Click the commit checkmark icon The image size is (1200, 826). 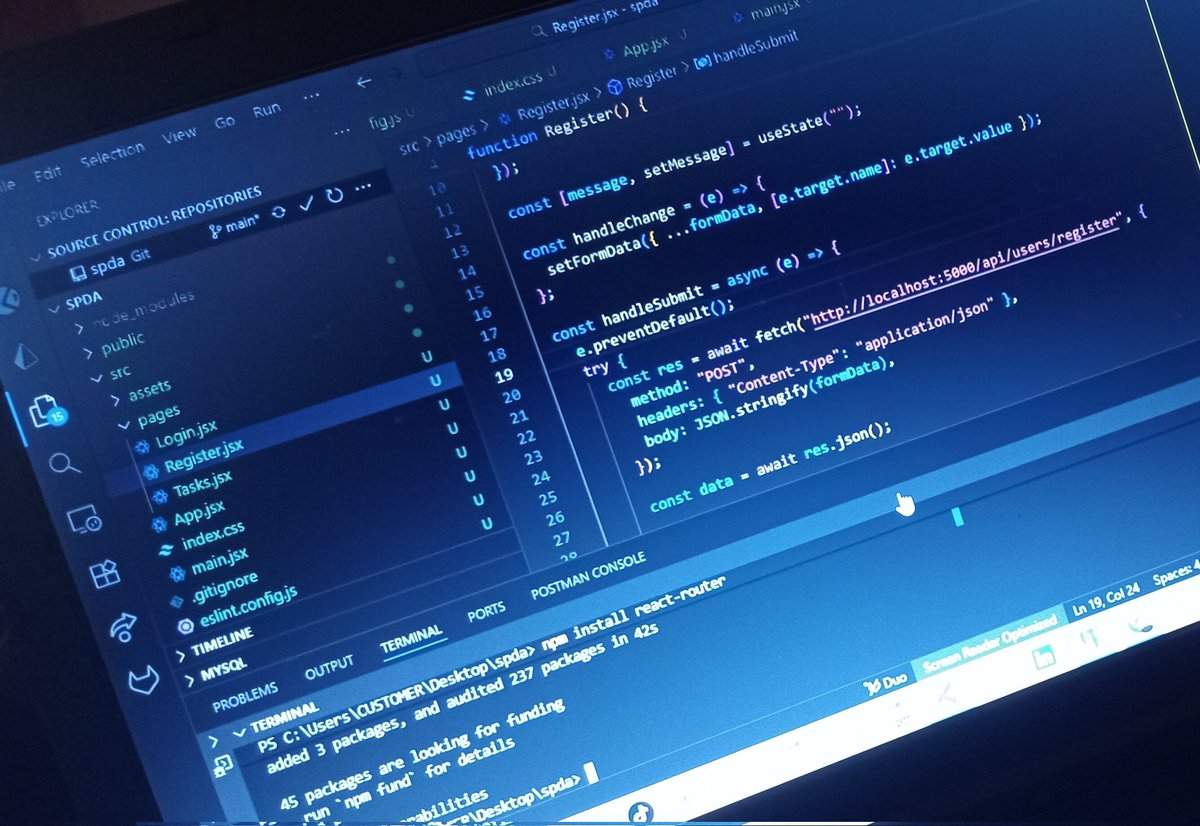click(x=306, y=202)
